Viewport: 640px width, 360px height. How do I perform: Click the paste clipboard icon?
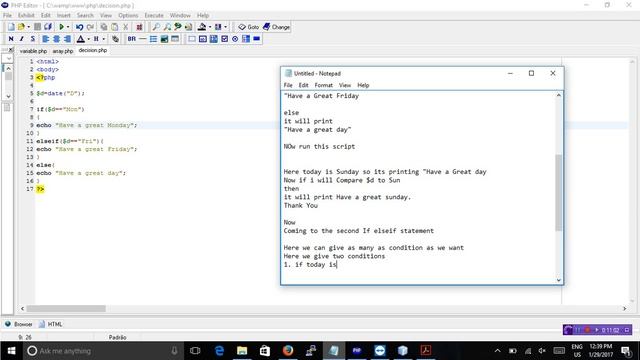(x=115, y=27)
